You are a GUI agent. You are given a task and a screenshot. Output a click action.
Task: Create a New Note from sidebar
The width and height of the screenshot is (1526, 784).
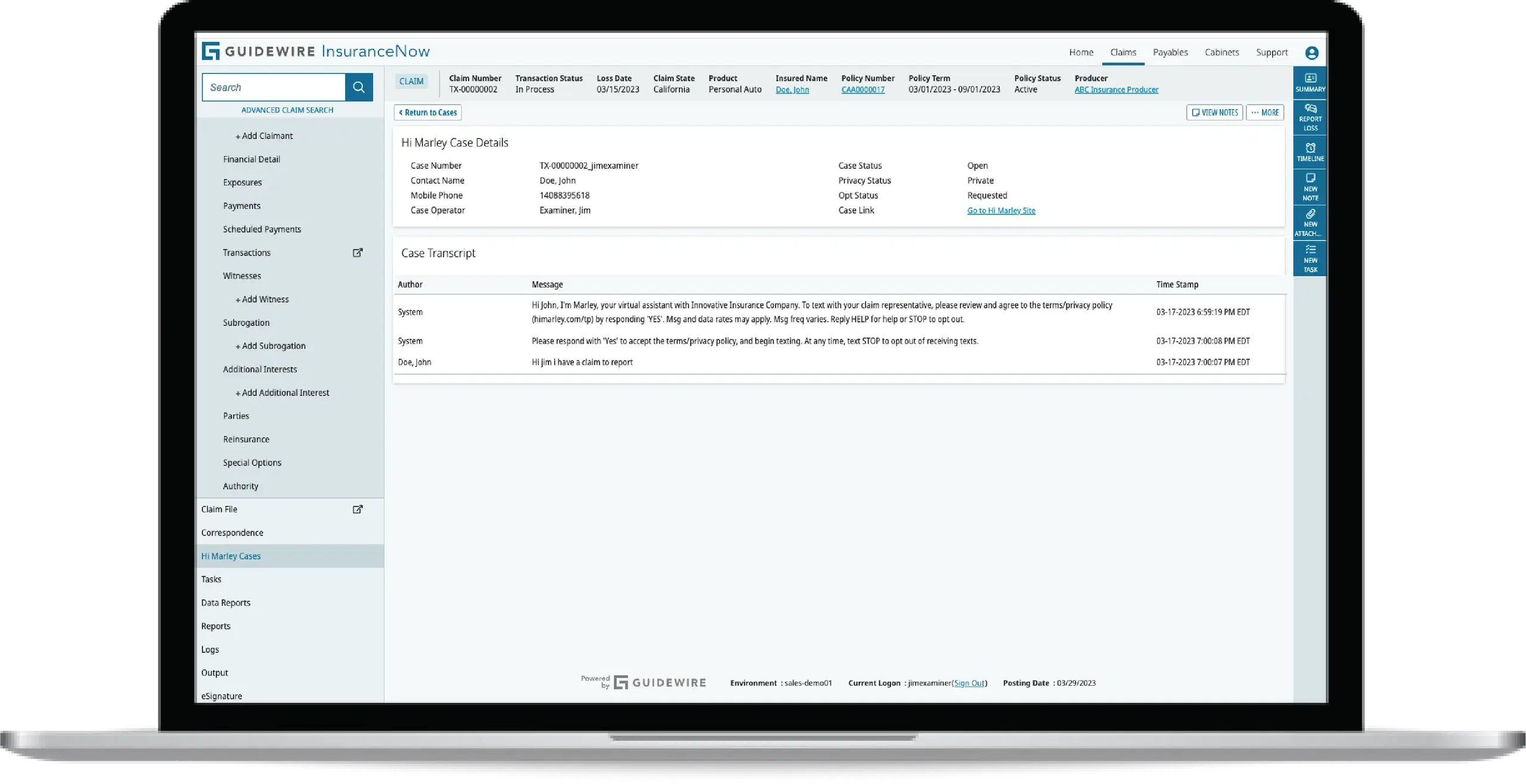coord(1310,187)
